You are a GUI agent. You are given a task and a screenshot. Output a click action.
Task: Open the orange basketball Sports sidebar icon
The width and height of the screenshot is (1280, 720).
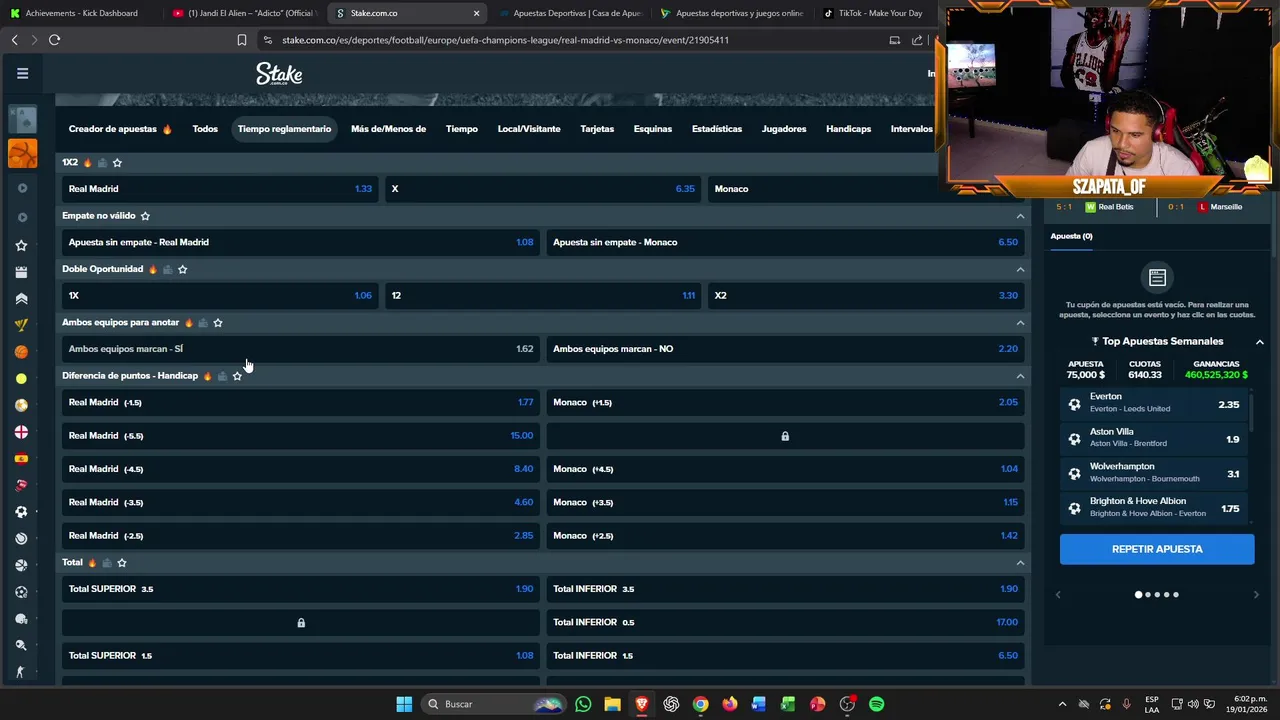pyautogui.click(x=22, y=153)
